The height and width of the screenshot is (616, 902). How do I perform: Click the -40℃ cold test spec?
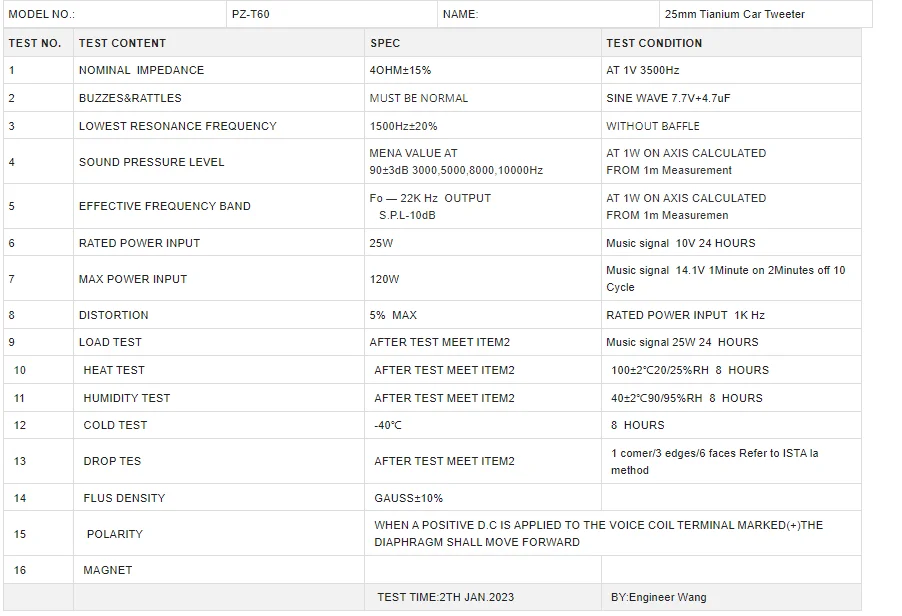[x=388, y=426]
